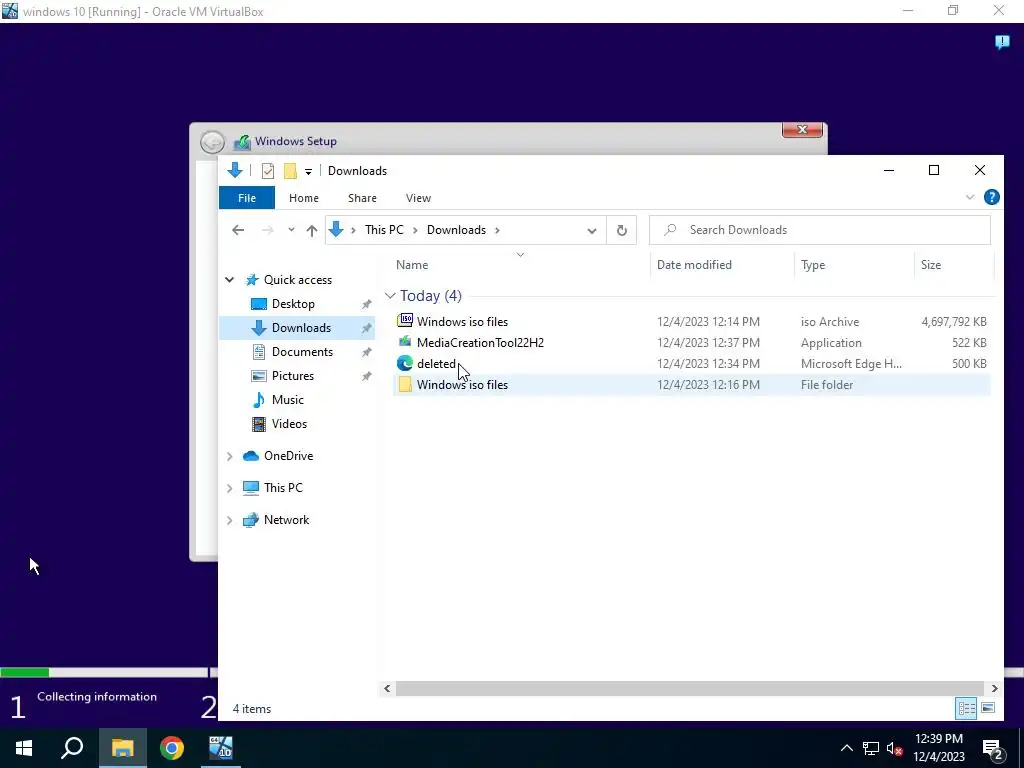Screen dimensions: 1024x768
Task: Open the notification Action Center icon
Action: point(992,748)
